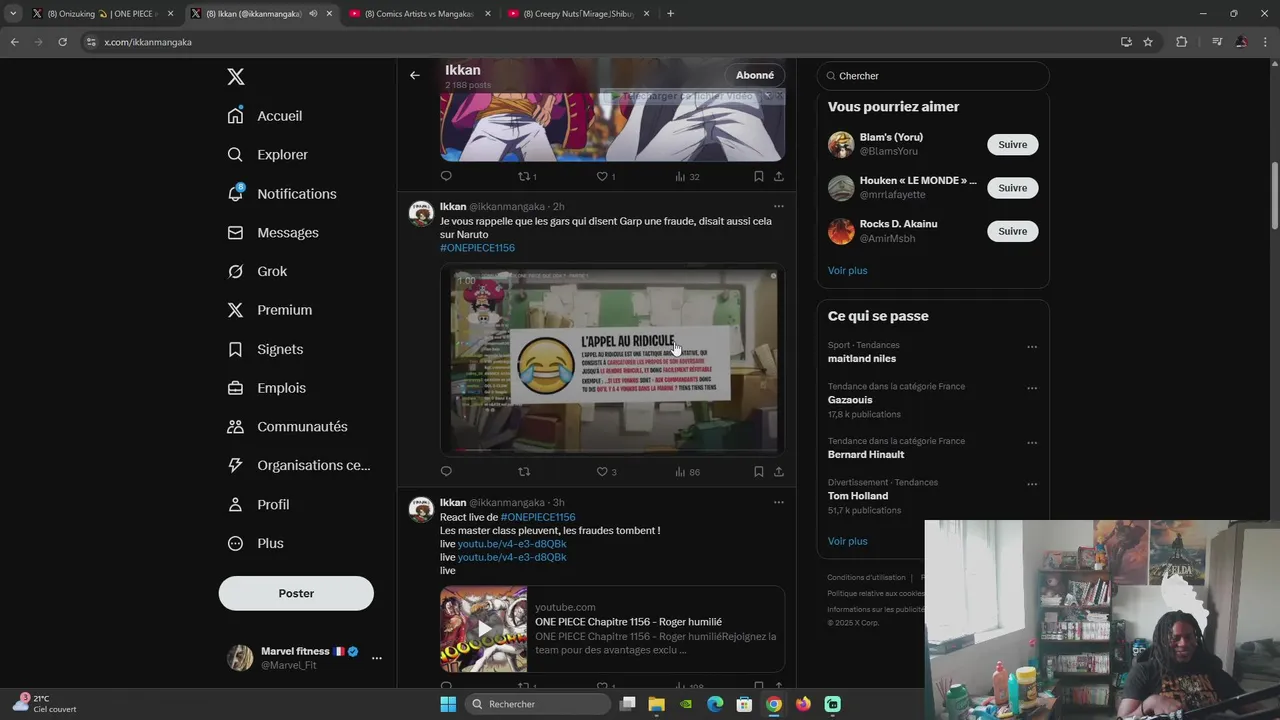Click the Abonné following button
Viewport: 1280px width, 720px height.
pos(755,75)
